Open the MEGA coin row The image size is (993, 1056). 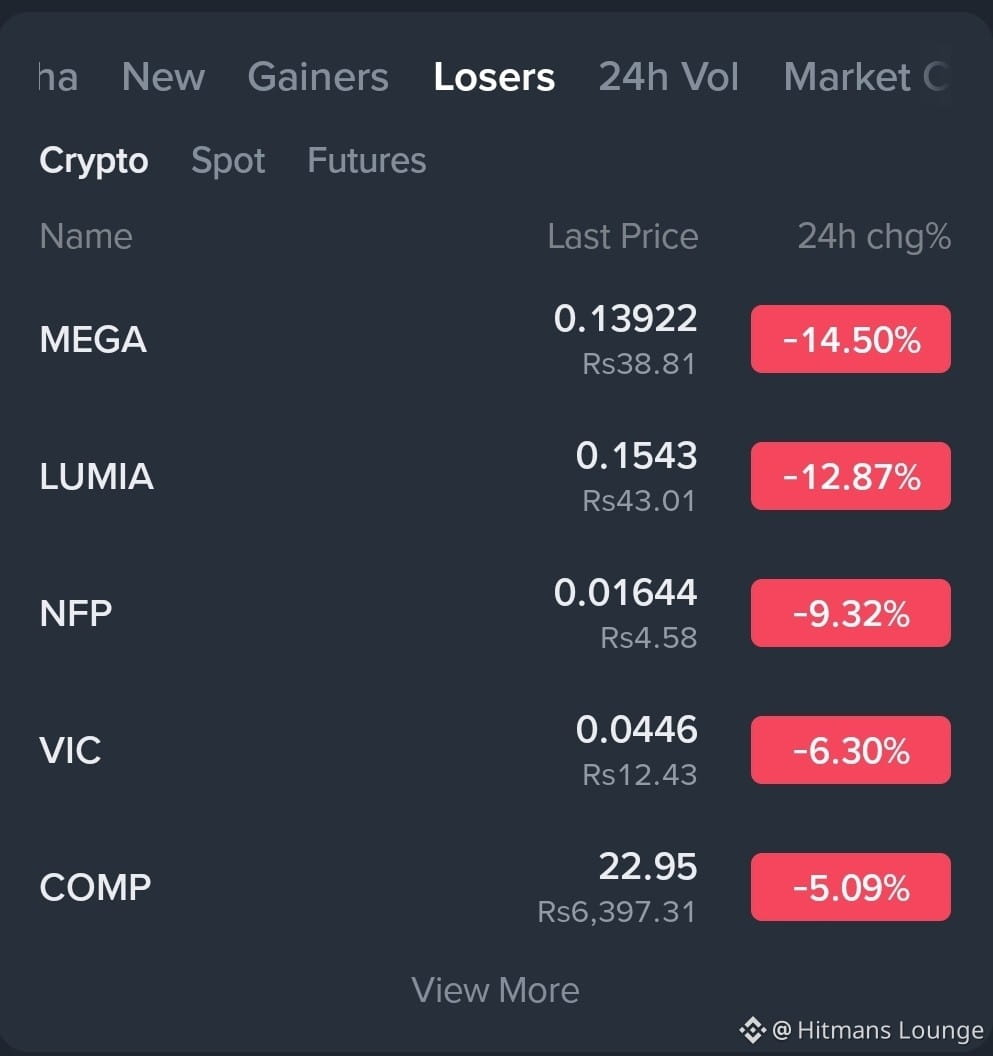coord(495,339)
